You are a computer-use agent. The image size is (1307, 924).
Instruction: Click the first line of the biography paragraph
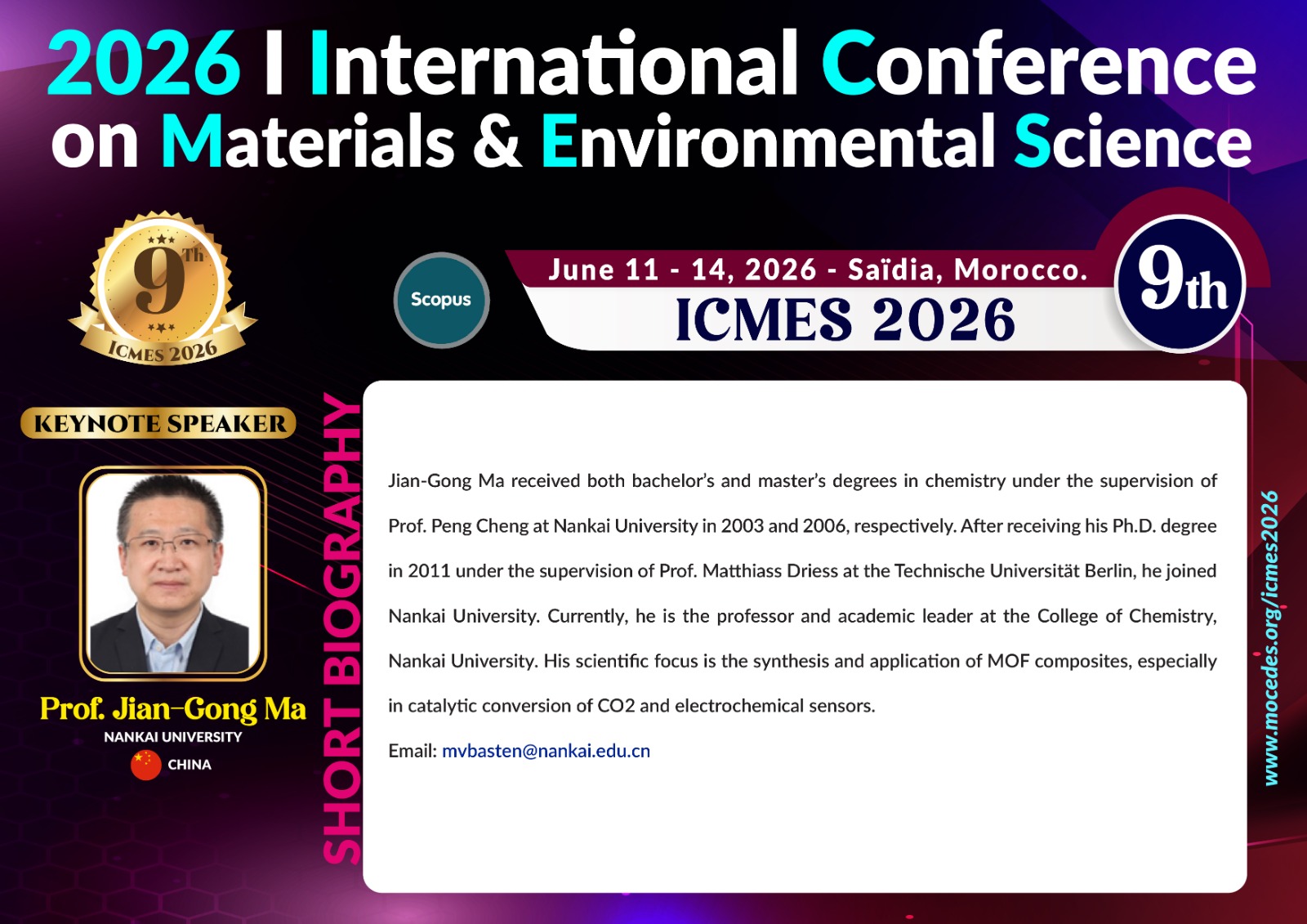[x=802, y=480]
